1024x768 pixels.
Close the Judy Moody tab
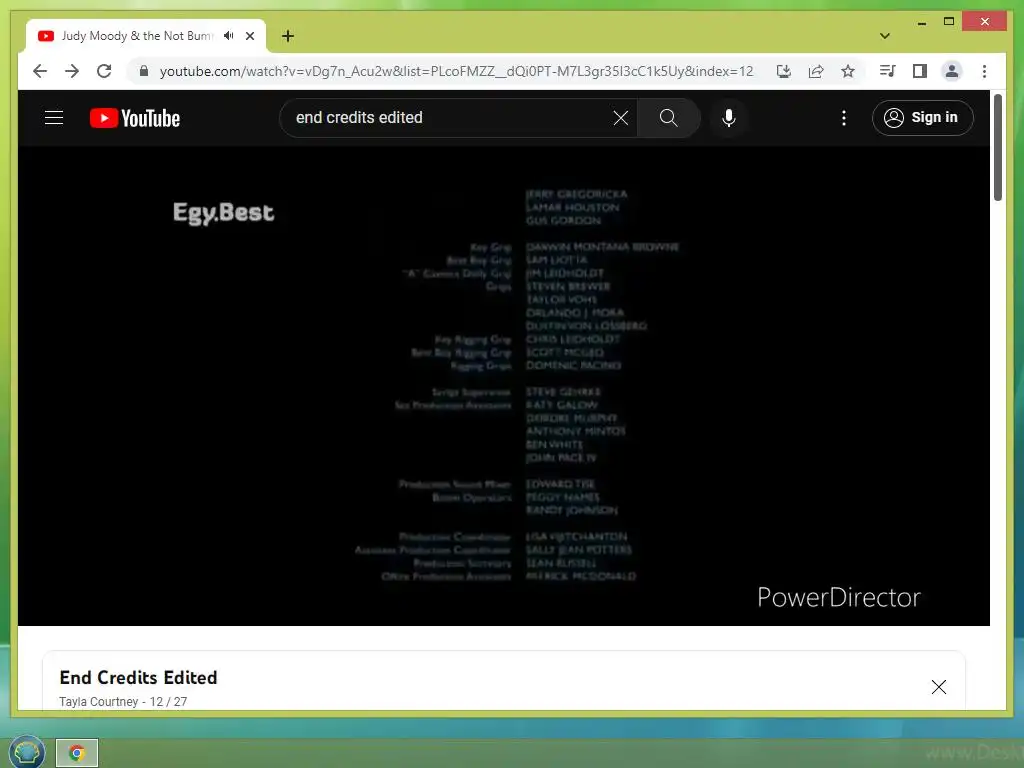coord(249,36)
